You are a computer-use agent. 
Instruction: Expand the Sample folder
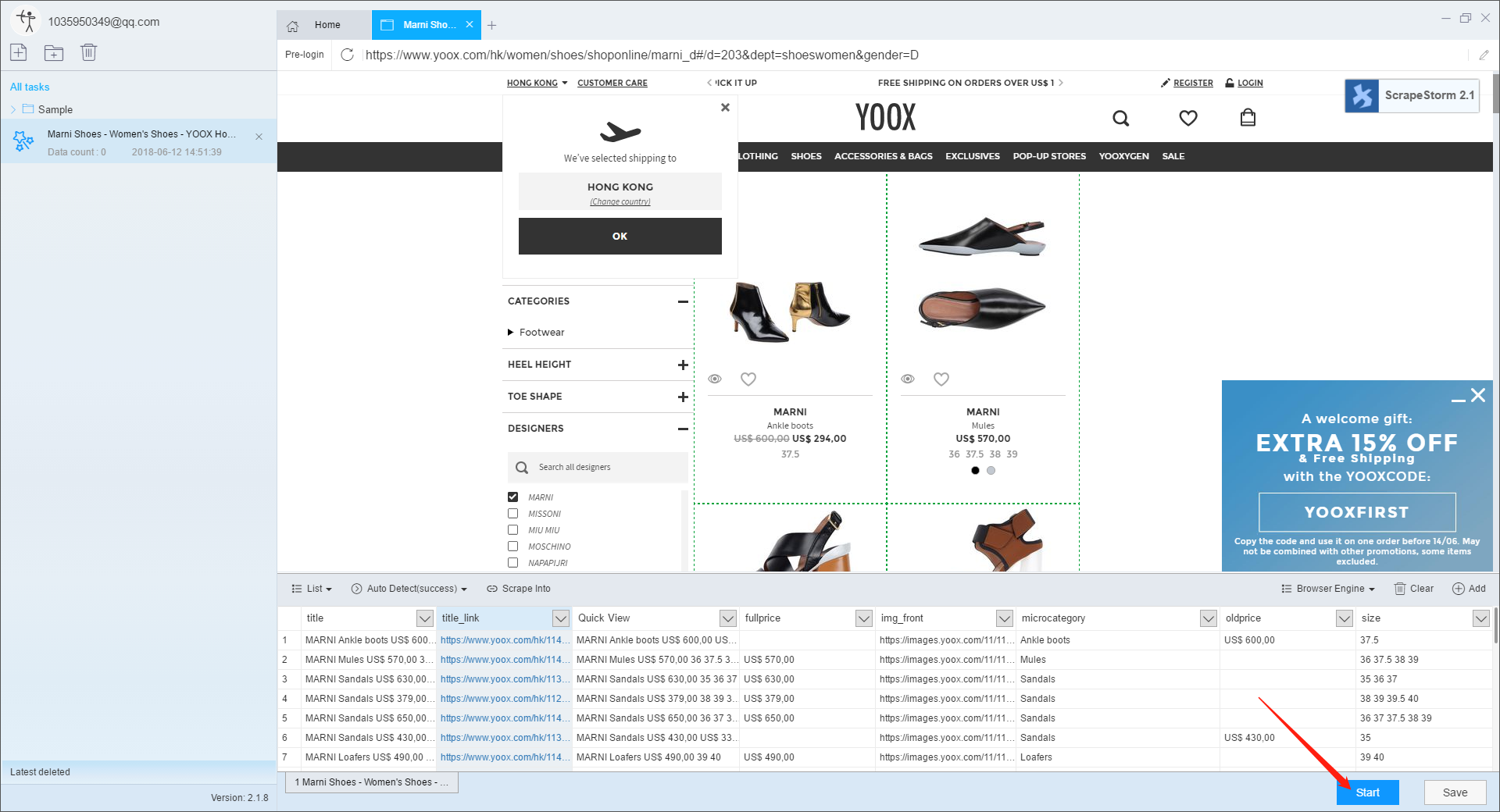tap(13, 109)
